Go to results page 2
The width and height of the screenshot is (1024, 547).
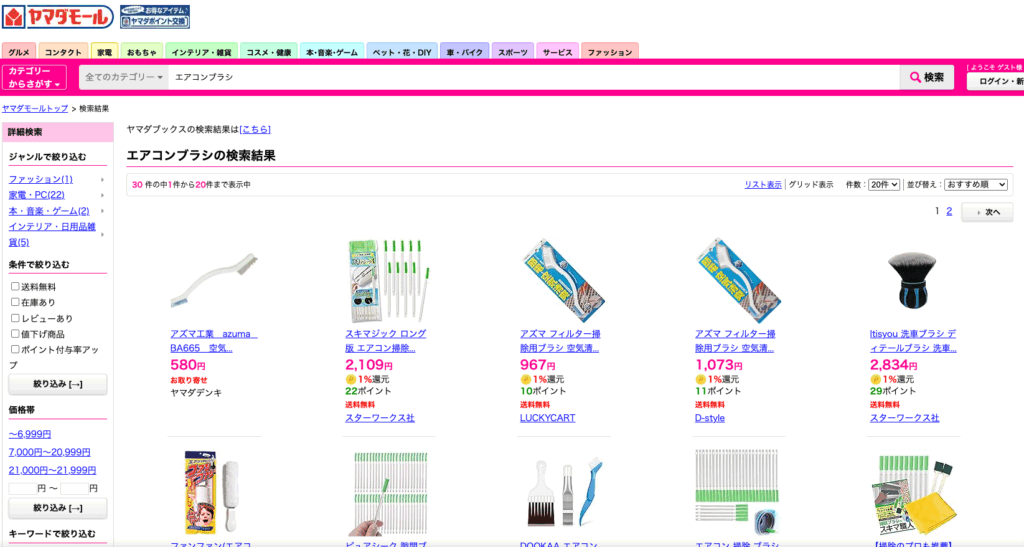click(949, 211)
